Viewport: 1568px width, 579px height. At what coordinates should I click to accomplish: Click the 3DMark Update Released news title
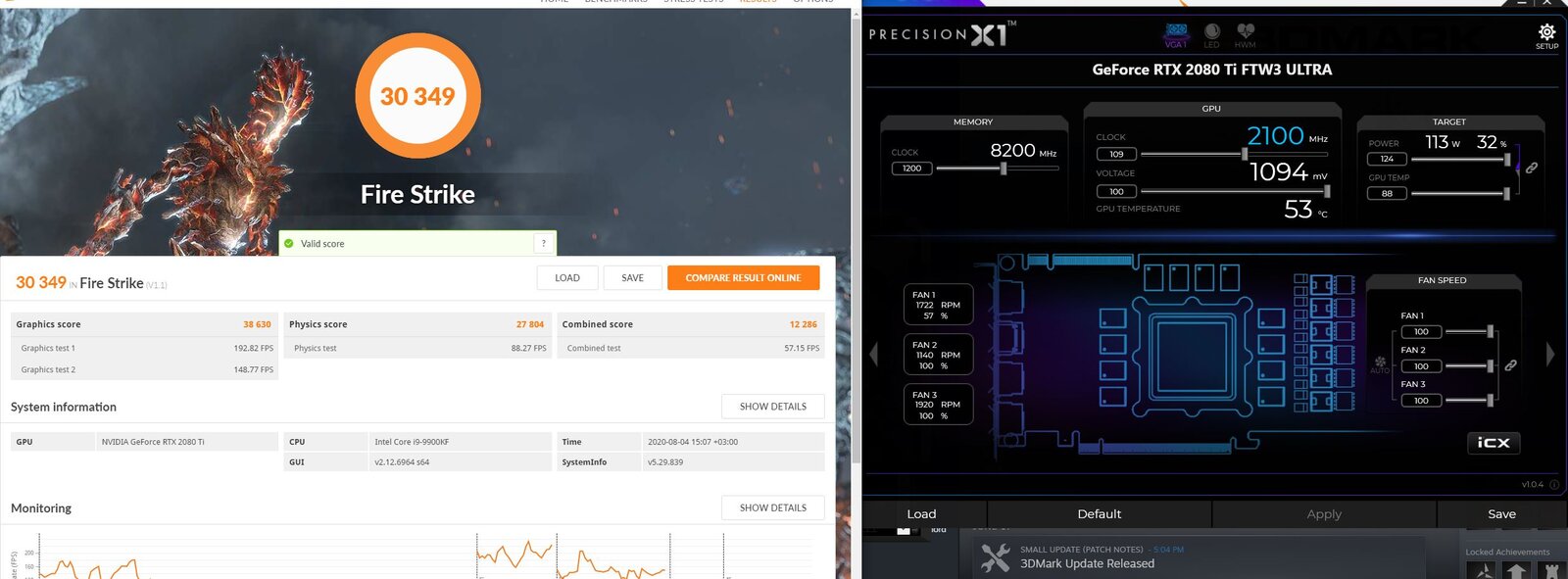pos(1087,563)
